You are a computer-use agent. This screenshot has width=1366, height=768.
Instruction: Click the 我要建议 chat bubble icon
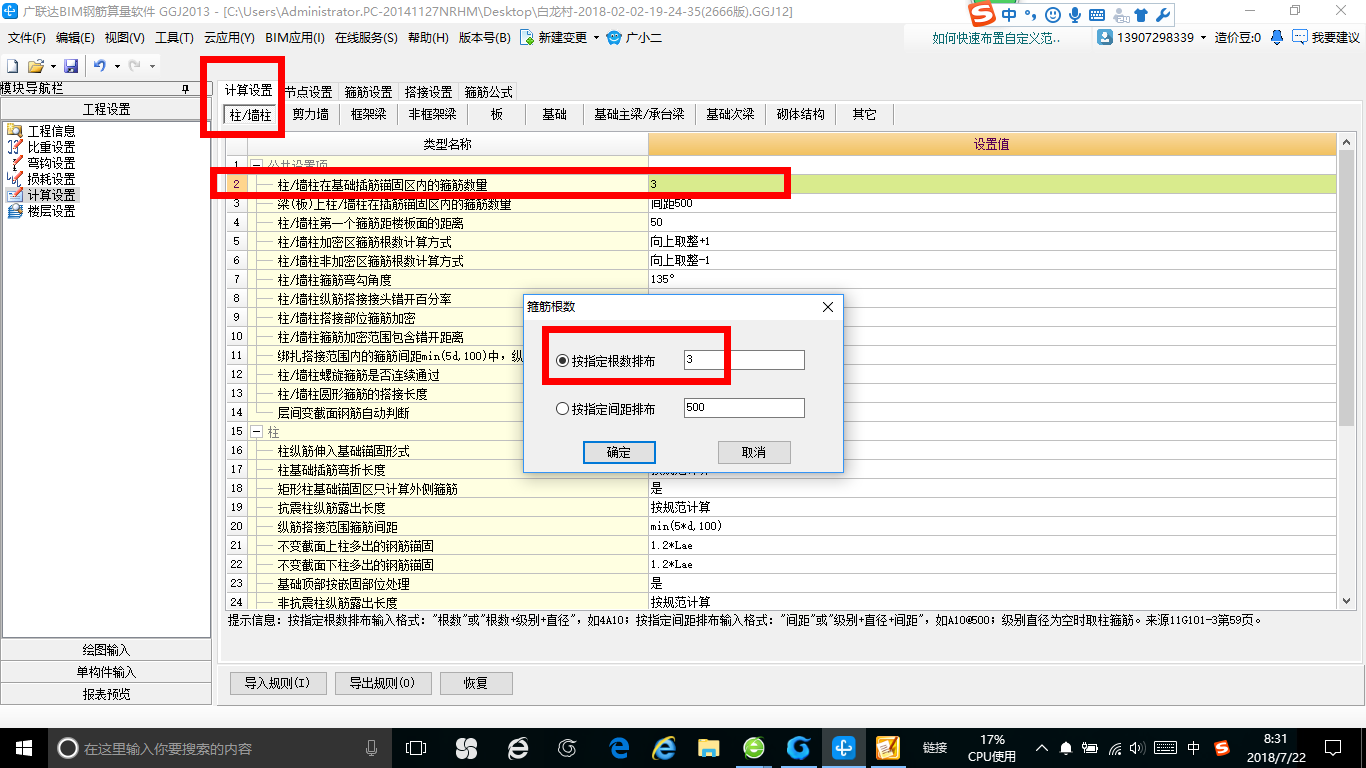point(1300,37)
